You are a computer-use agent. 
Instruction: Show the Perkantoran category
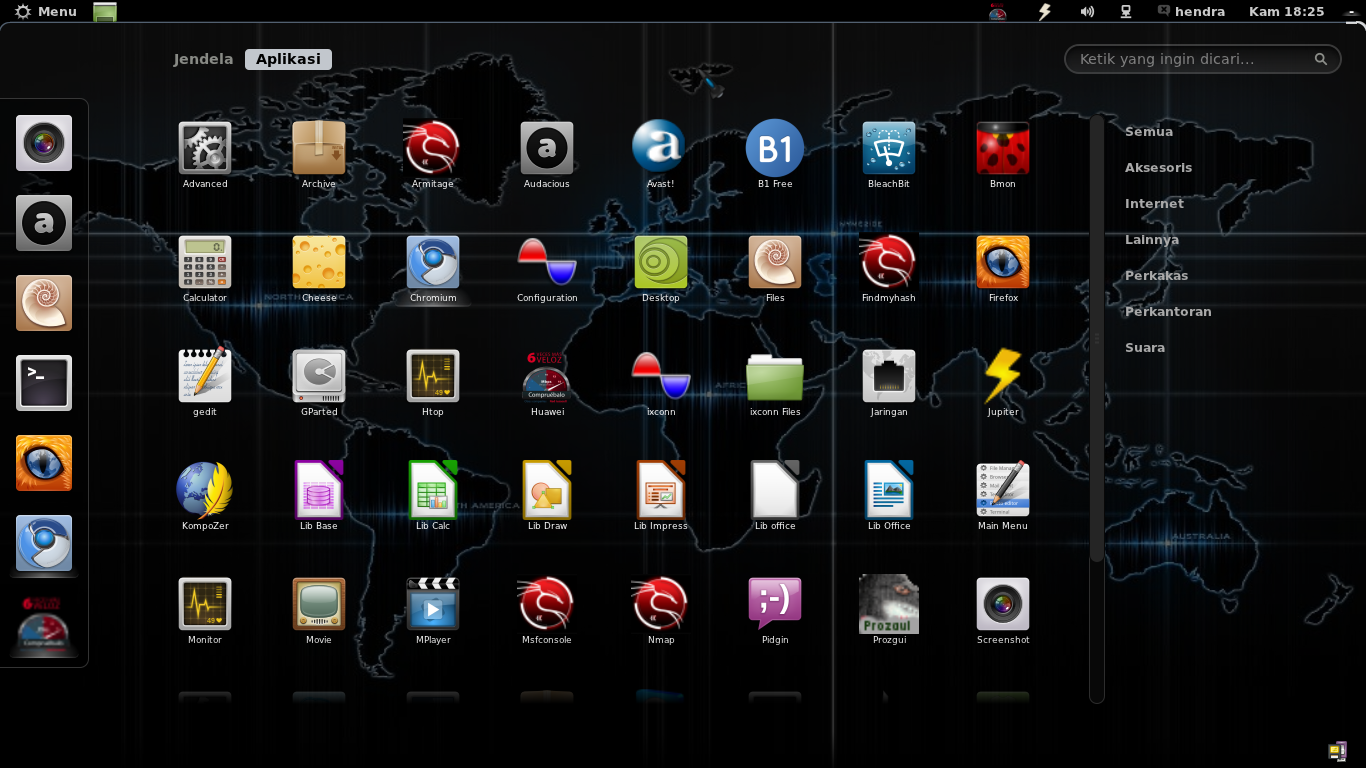pyautogui.click(x=1168, y=311)
